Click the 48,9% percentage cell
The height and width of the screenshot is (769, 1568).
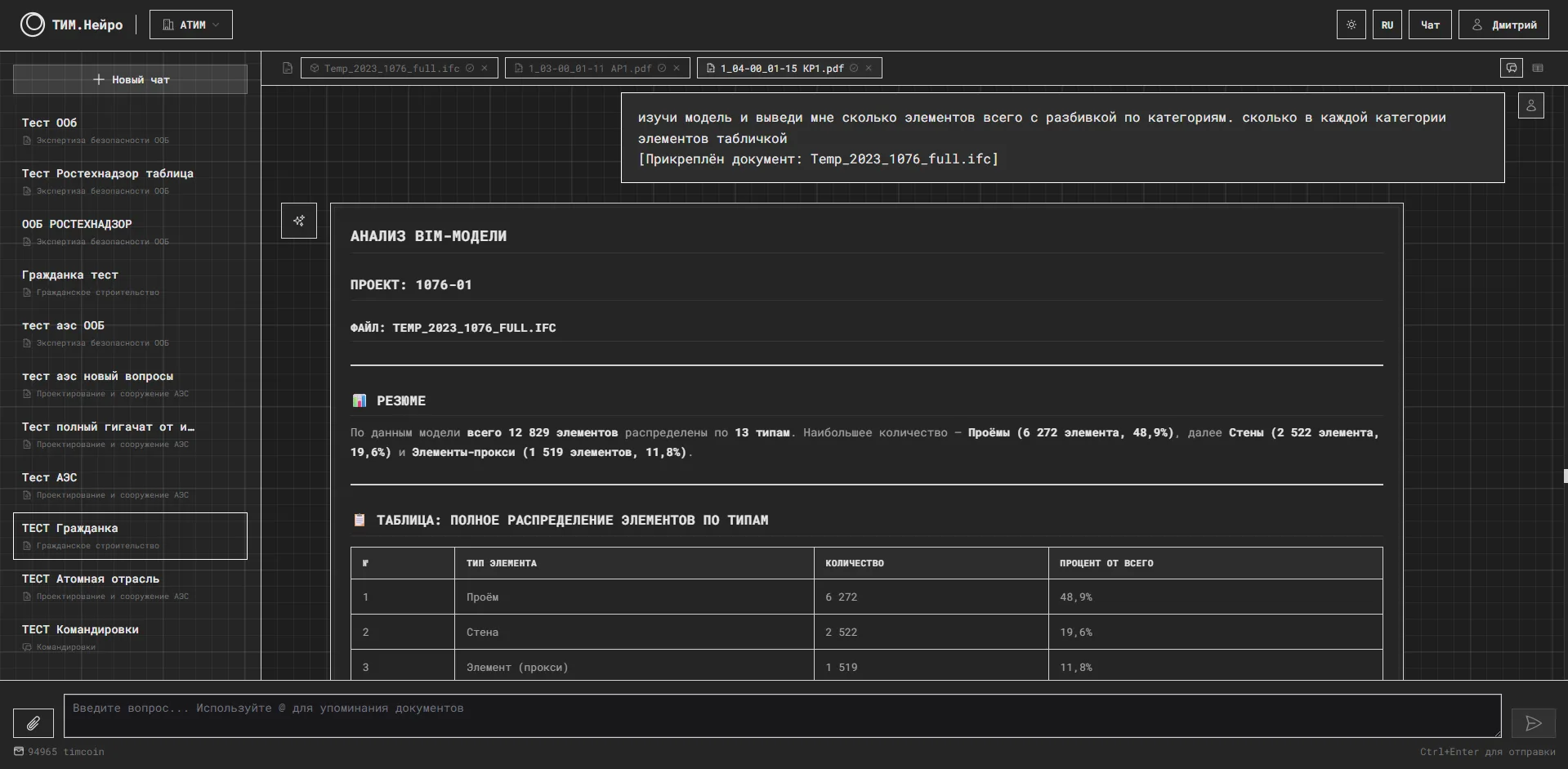[1216, 597]
